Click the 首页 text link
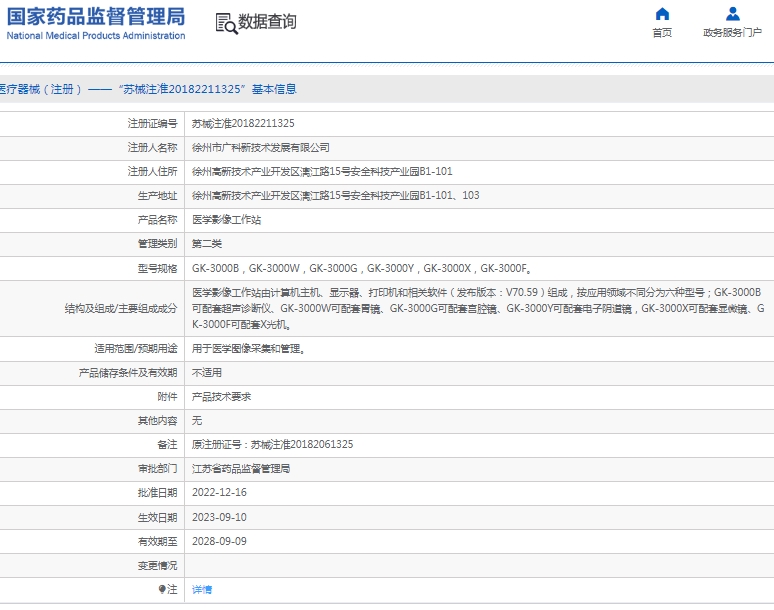 [x=662, y=33]
